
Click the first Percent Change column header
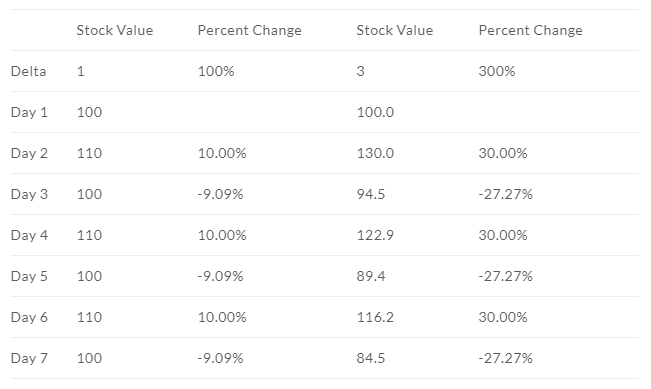coord(250,30)
